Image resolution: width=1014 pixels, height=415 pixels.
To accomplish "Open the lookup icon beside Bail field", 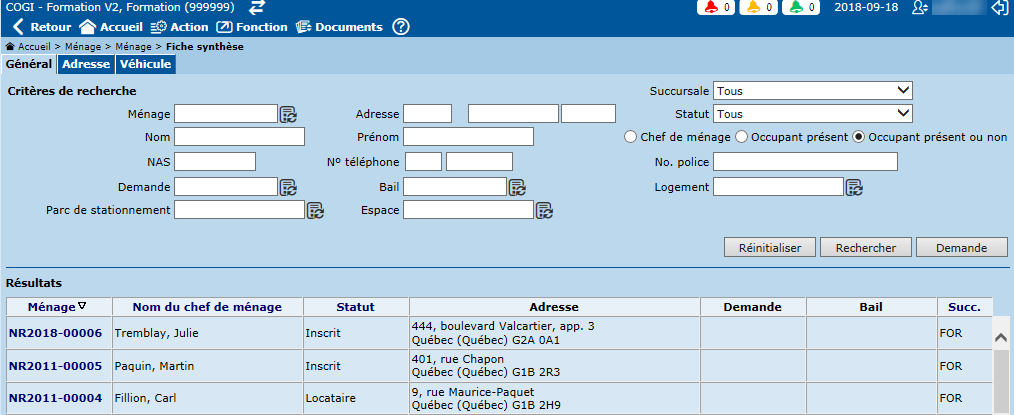I will (517, 187).
